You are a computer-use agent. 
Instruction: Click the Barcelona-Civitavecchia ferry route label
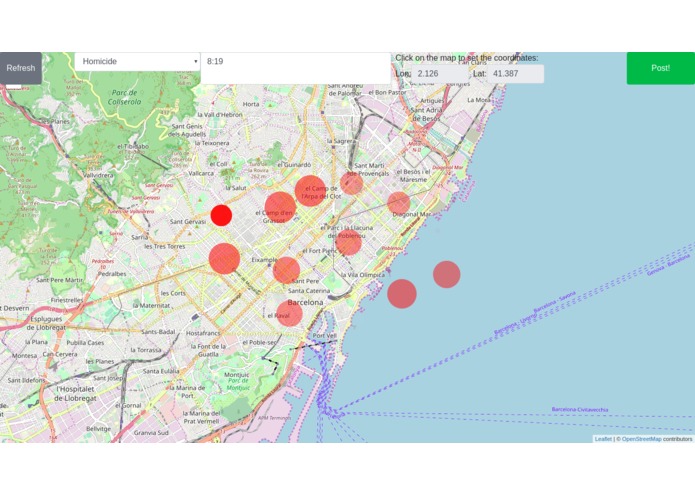coord(580,409)
